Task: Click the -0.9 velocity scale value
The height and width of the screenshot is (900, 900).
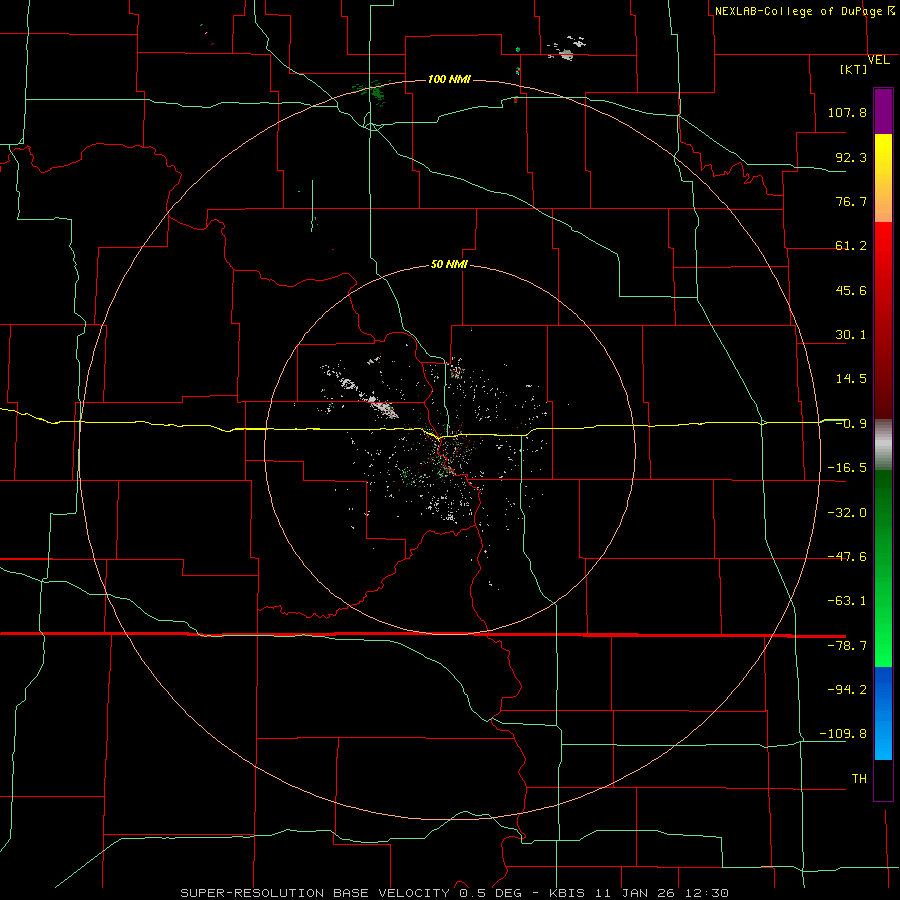Action: [x=851, y=424]
